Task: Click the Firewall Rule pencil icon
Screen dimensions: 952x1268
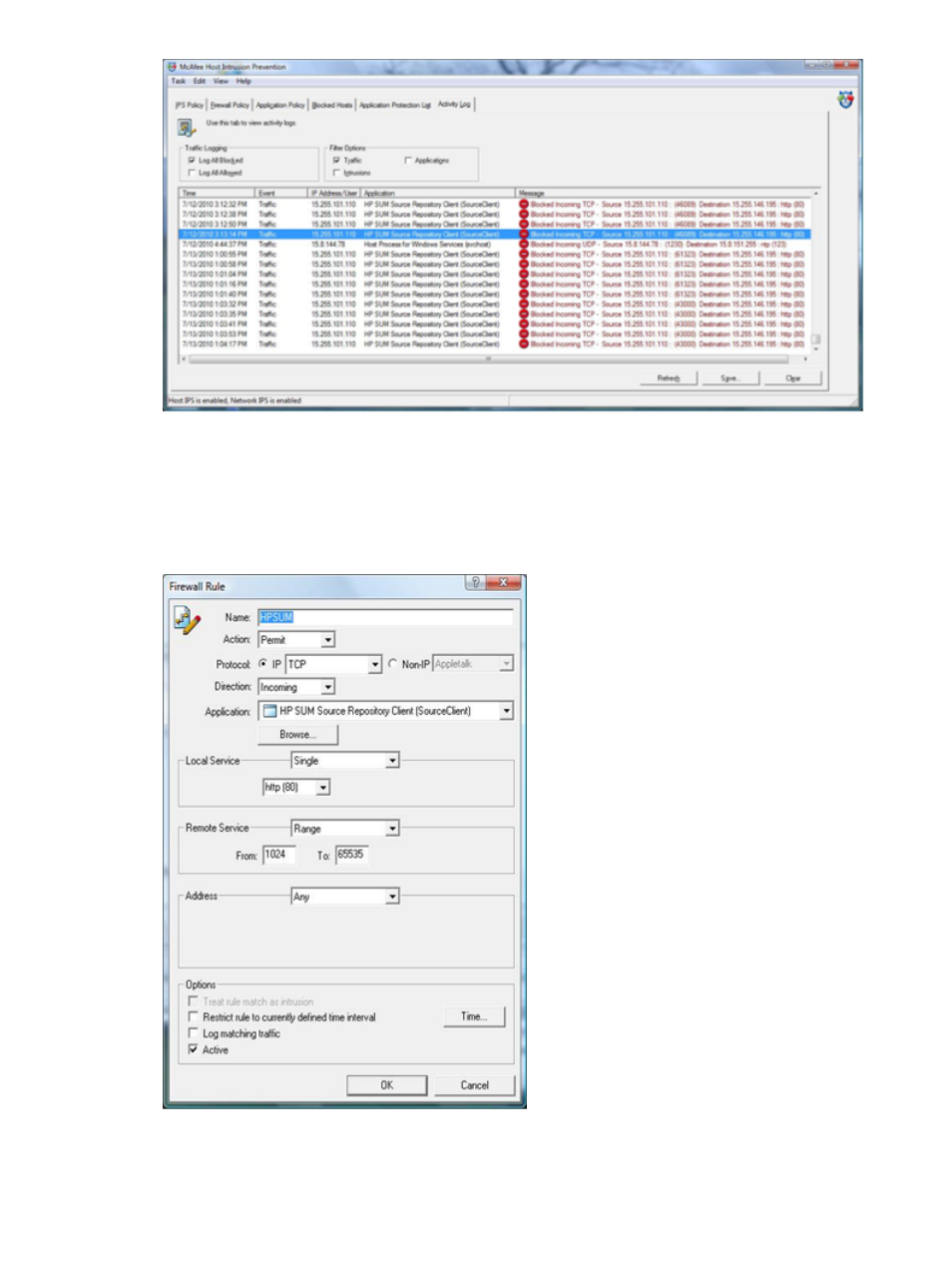Action: [187, 620]
